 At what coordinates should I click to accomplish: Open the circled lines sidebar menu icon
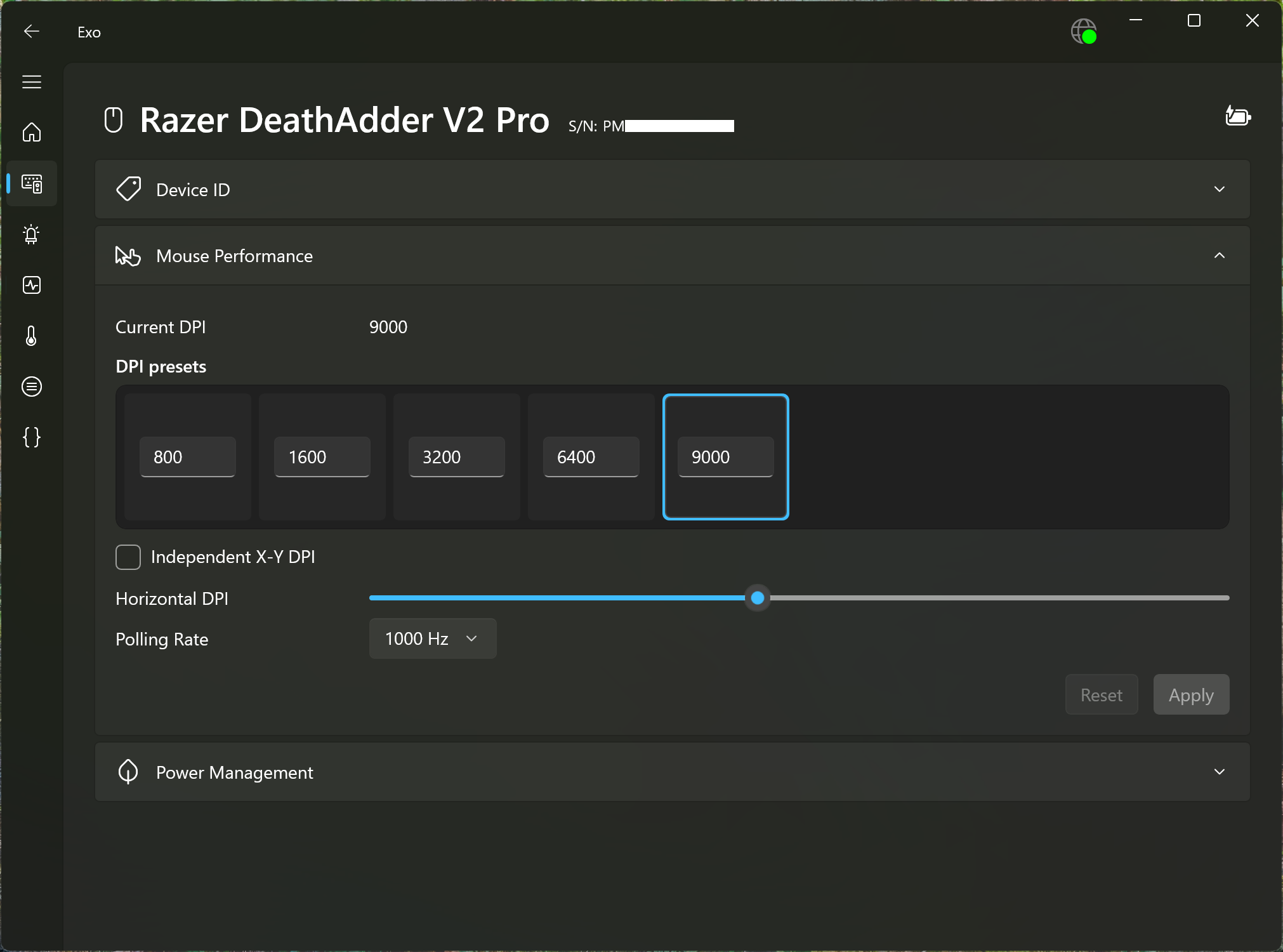(x=32, y=387)
